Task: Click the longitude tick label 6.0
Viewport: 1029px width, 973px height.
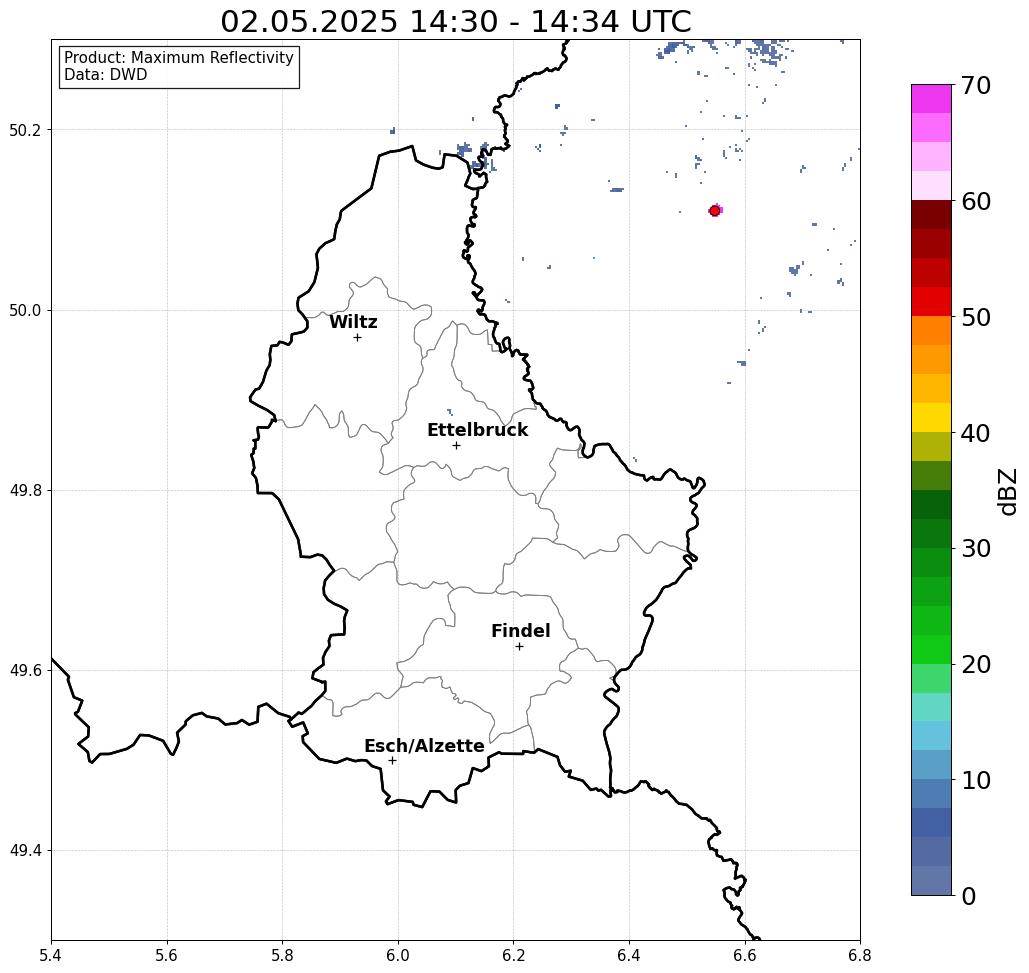Action: (398, 955)
